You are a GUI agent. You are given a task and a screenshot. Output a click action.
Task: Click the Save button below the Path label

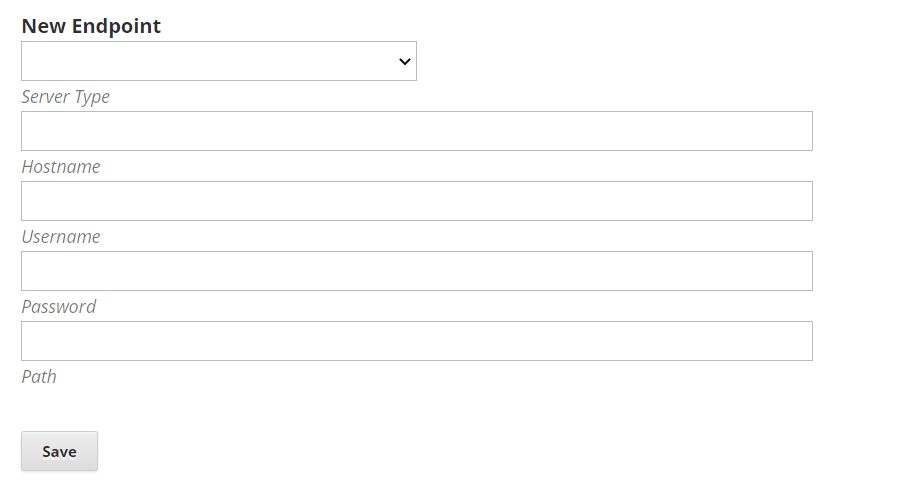coord(59,451)
